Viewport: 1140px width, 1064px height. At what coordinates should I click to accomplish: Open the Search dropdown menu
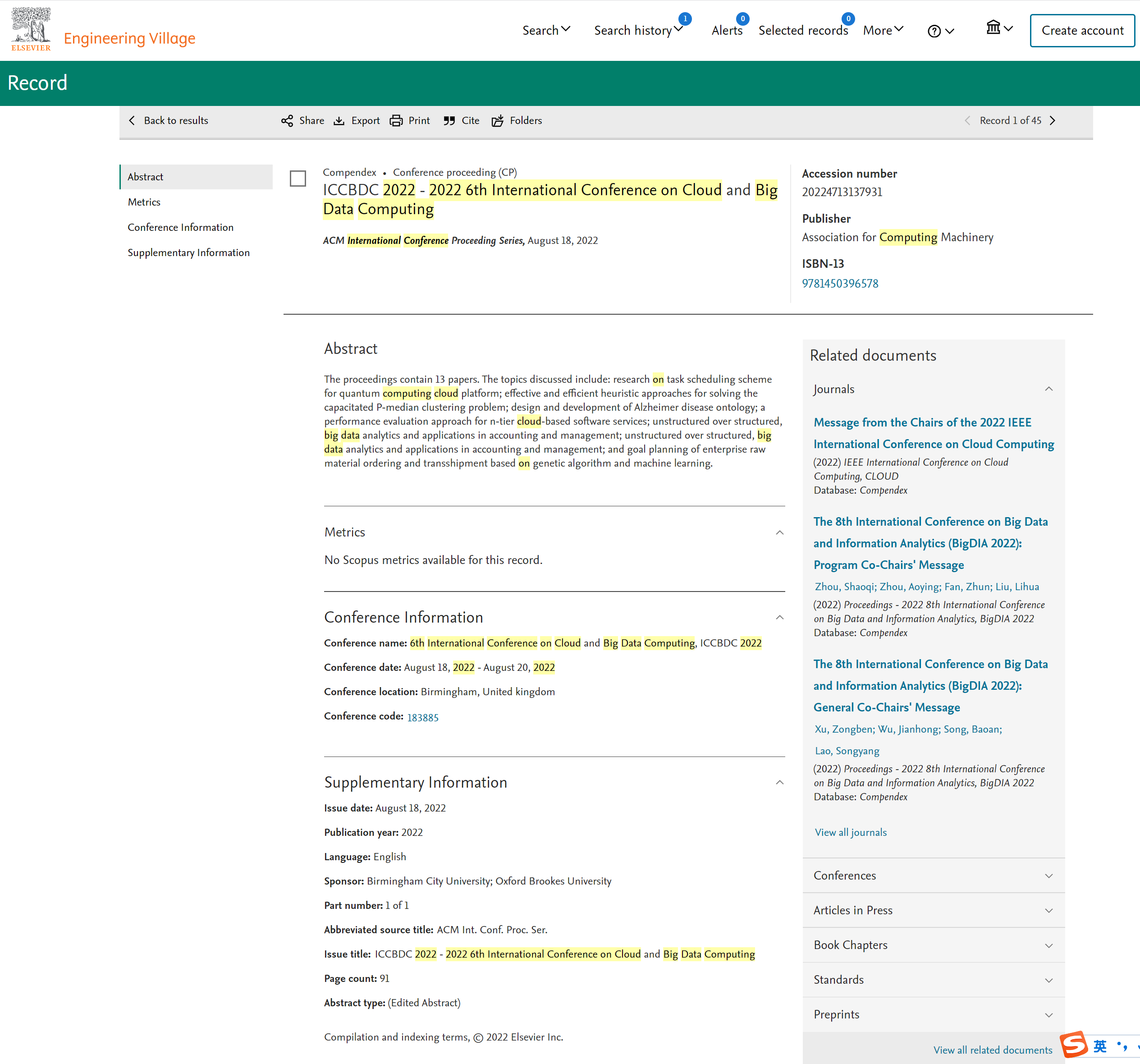pyautogui.click(x=546, y=30)
